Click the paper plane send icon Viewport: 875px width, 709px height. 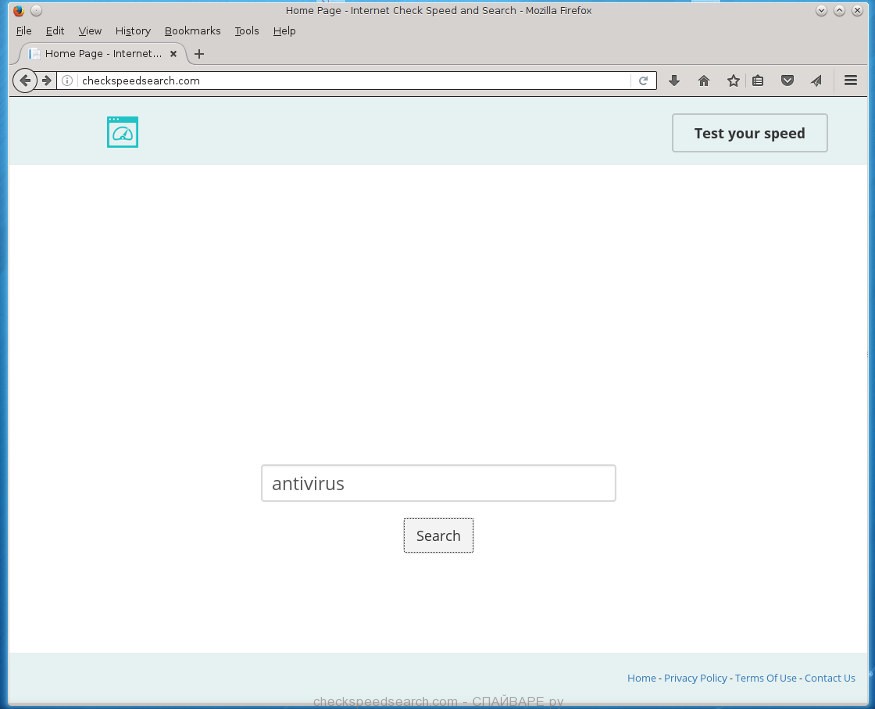pyautogui.click(x=816, y=81)
